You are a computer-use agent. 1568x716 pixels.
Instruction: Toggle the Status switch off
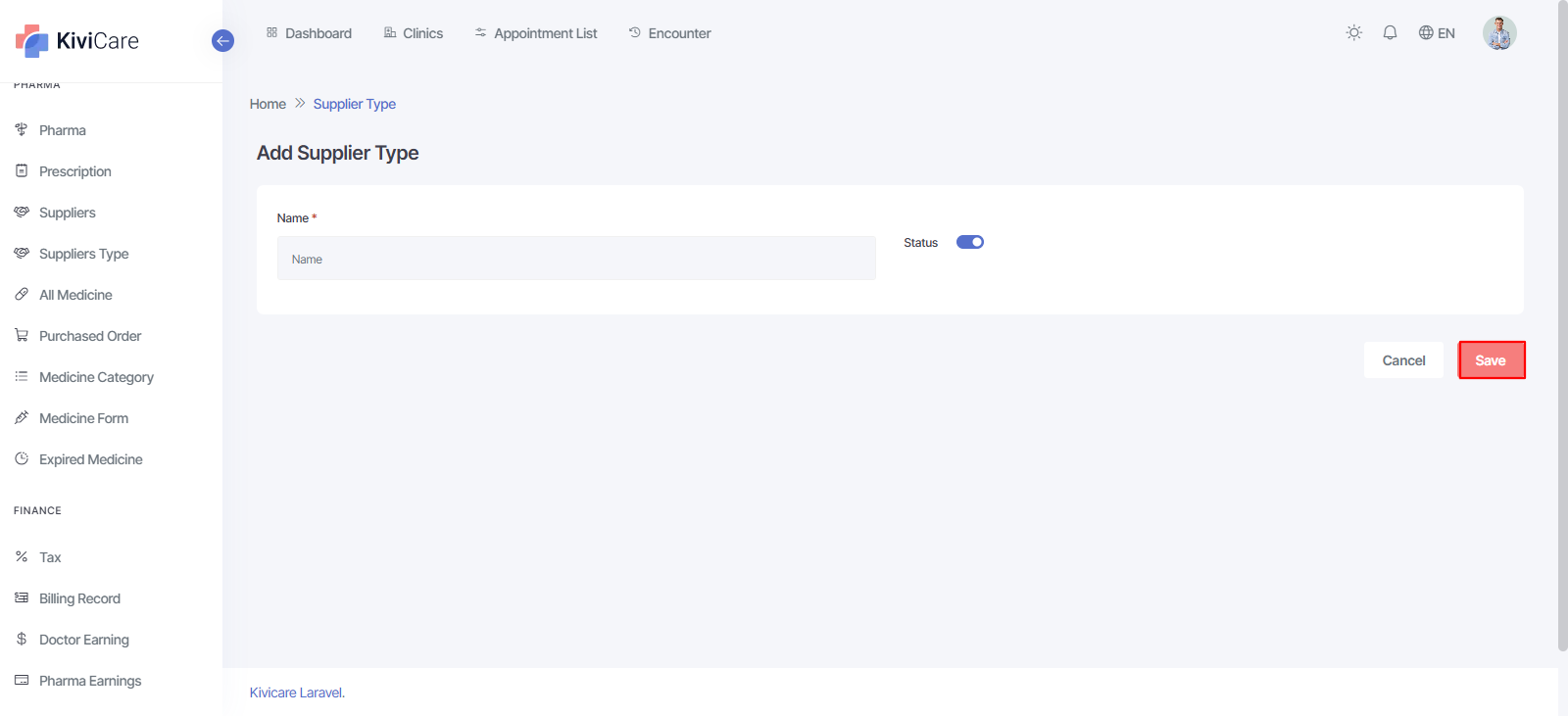pyautogui.click(x=969, y=243)
